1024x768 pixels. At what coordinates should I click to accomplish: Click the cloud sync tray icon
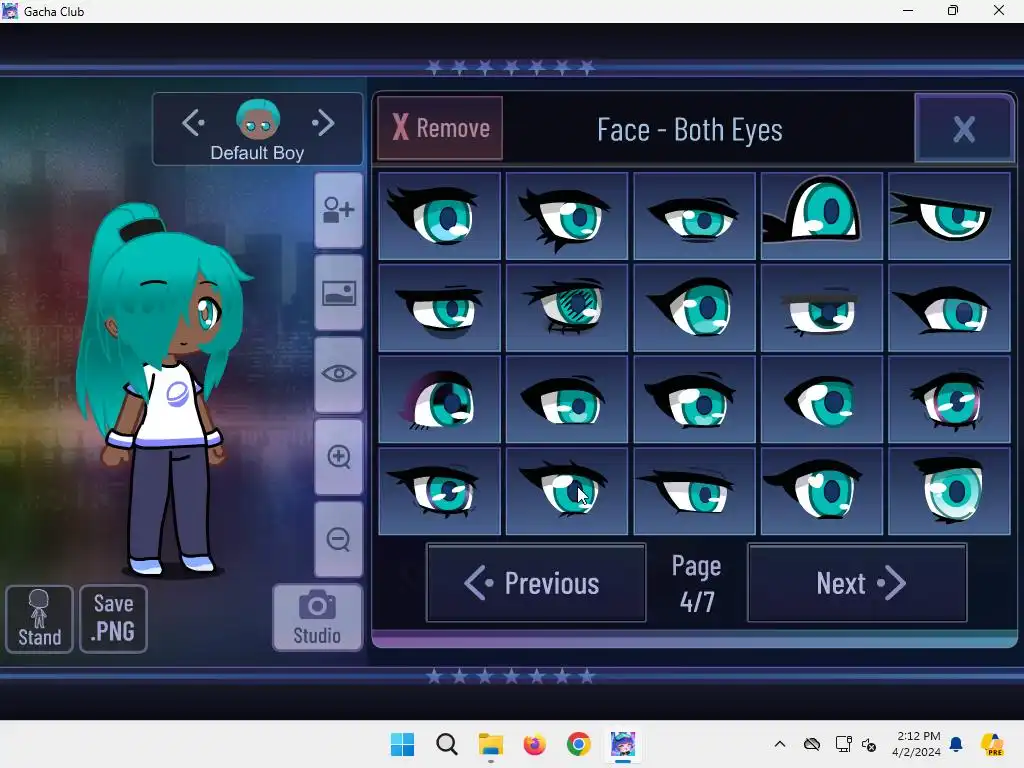click(x=812, y=744)
